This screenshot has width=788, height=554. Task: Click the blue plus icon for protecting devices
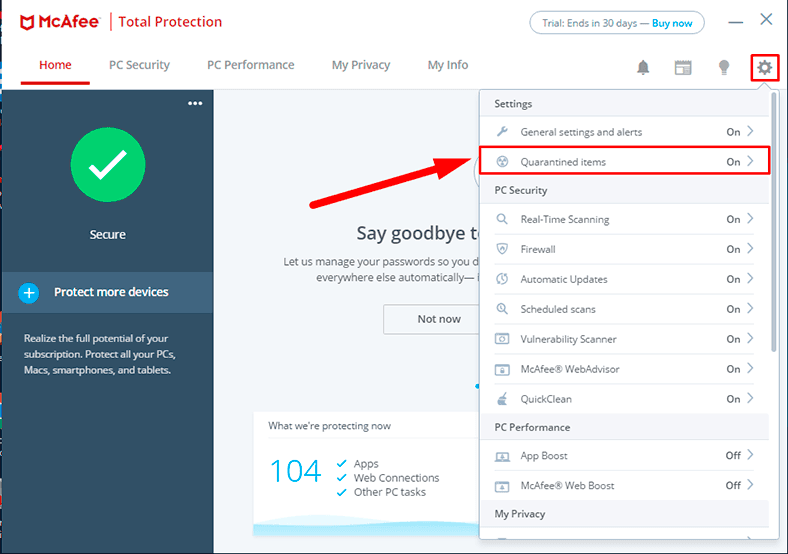[x=29, y=292]
